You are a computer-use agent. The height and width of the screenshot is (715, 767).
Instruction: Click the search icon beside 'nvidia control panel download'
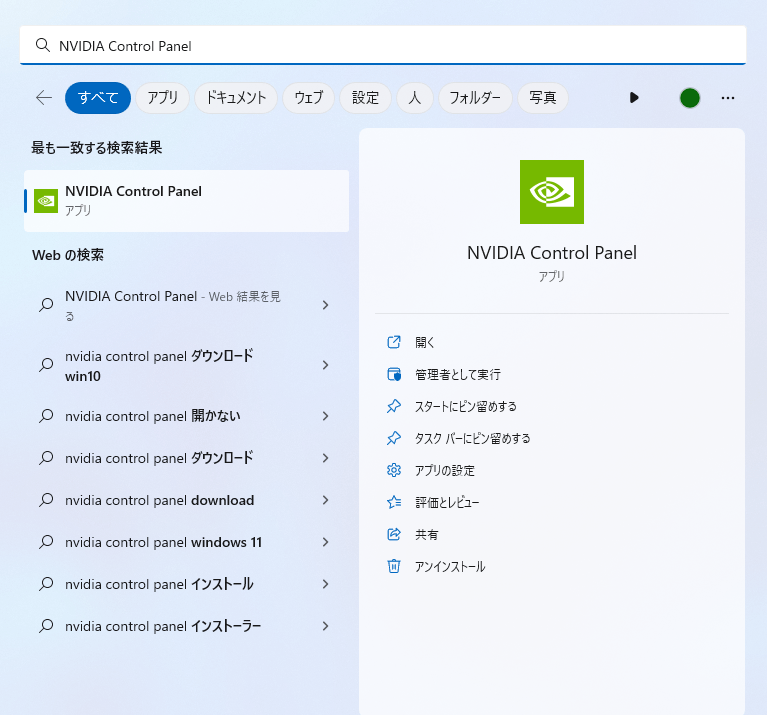click(46, 500)
